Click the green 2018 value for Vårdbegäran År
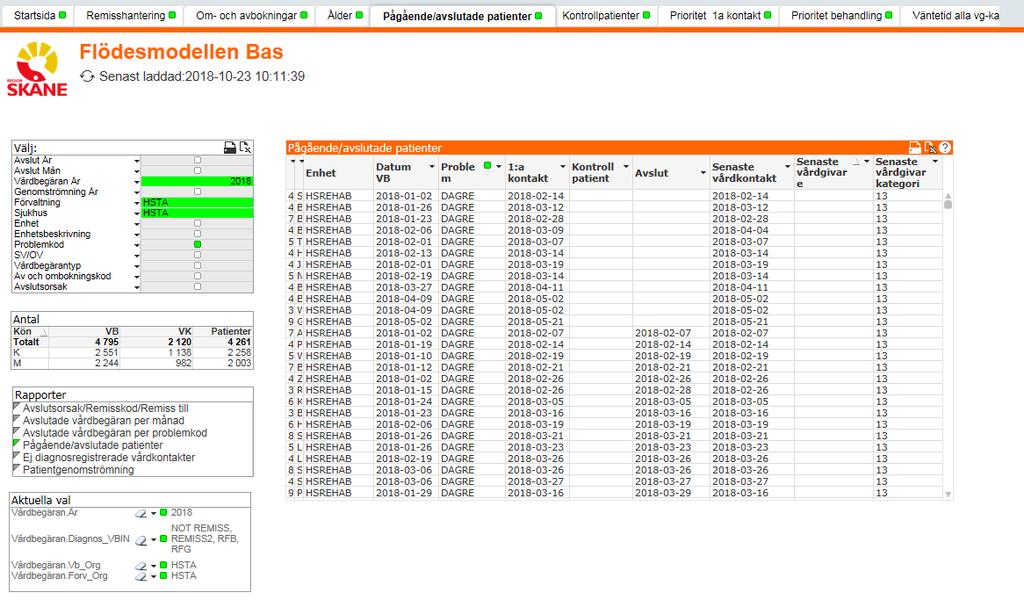This screenshot has height=600, width=1024. pyautogui.click(x=197, y=182)
